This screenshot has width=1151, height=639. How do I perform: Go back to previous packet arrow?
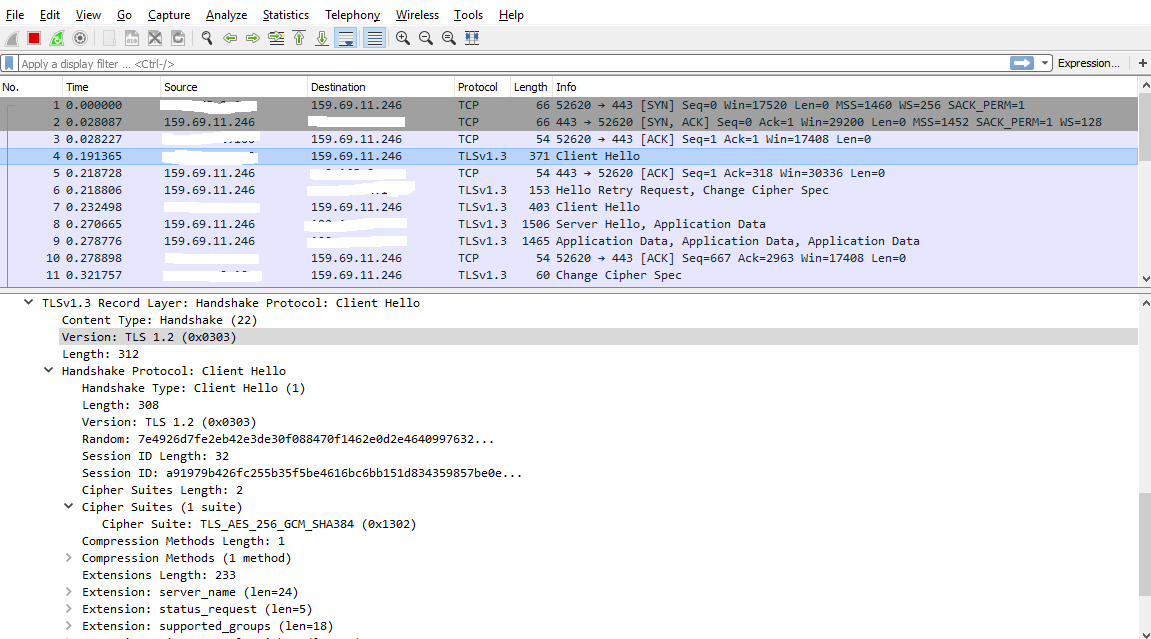[x=230, y=38]
